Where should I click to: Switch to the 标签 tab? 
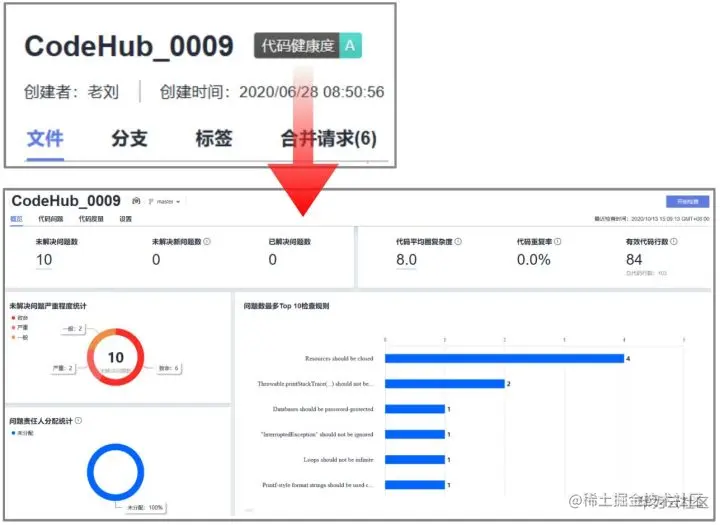pyautogui.click(x=214, y=139)
